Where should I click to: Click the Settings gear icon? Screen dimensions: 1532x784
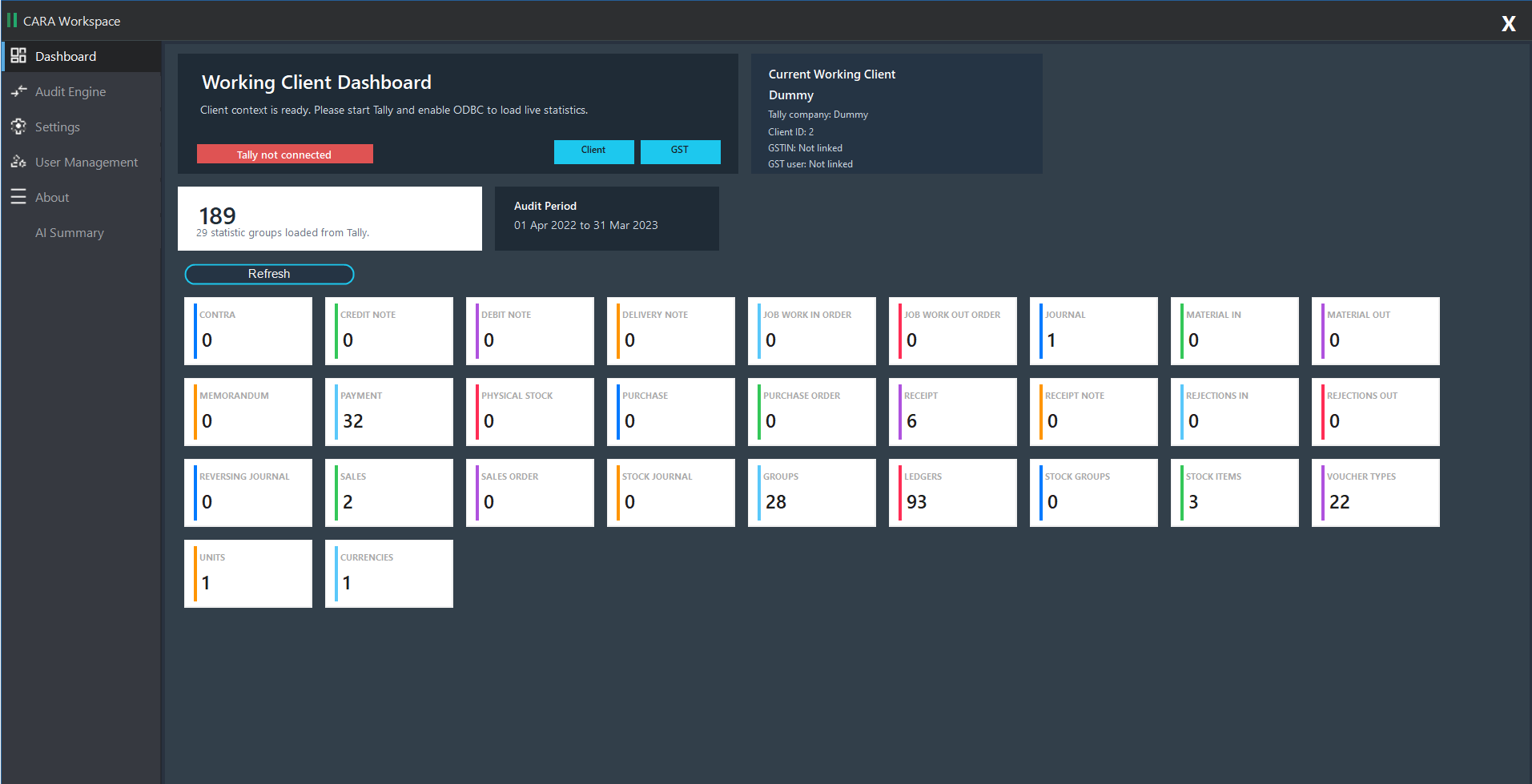point(18,127)
